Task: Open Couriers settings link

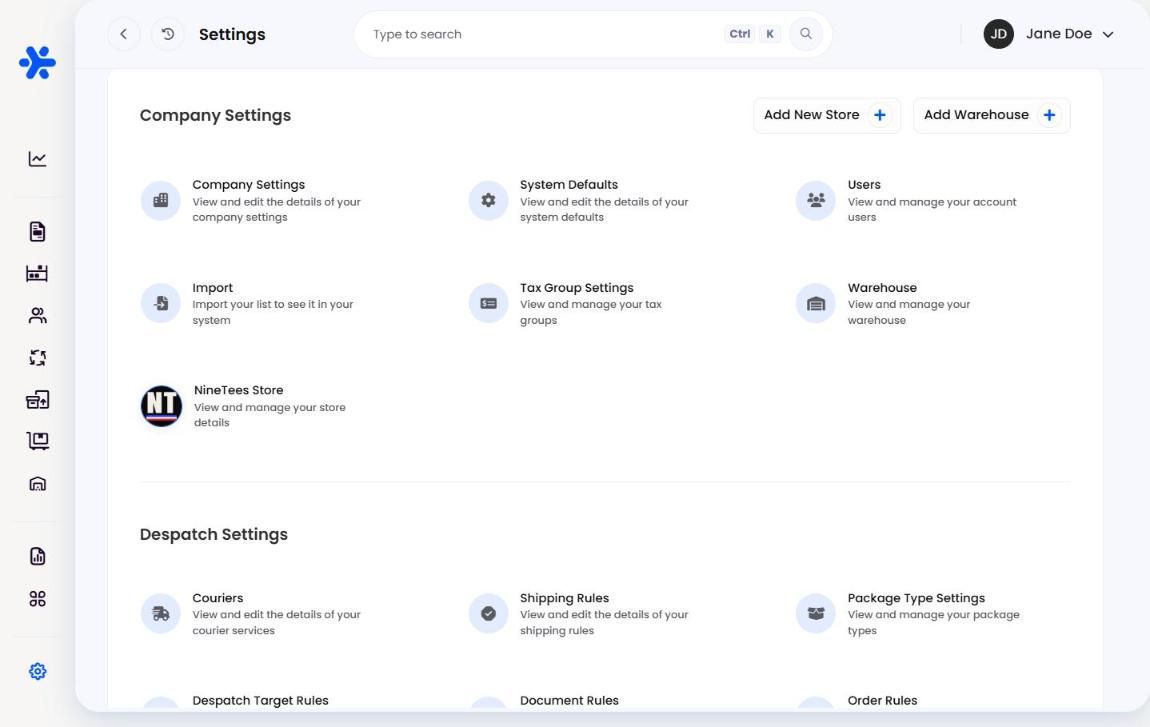Action: (x=218, y=598)
